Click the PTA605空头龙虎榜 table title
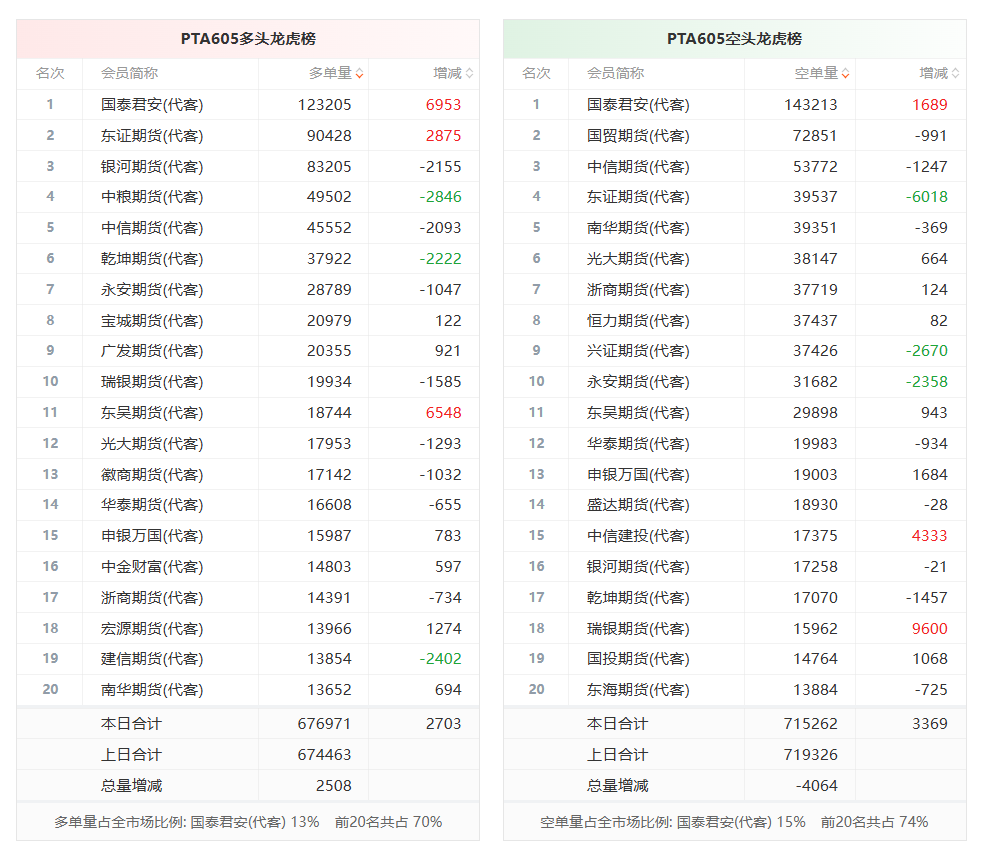Screen dimensions: 982x856 click(734, 39)
